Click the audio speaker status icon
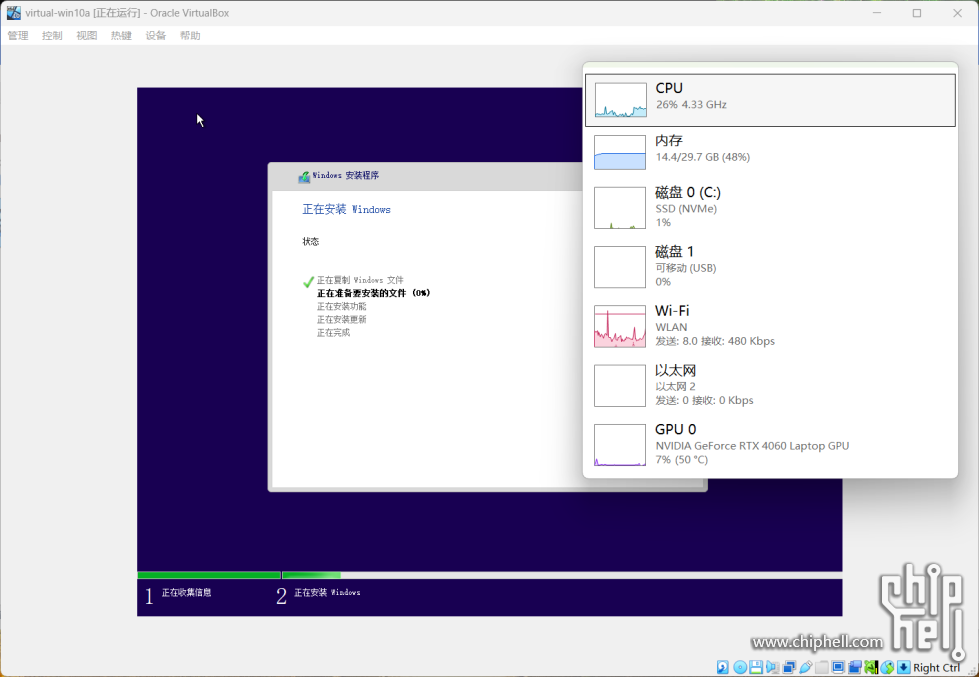This screenshot has width=979, height=677. pos(773,667)
